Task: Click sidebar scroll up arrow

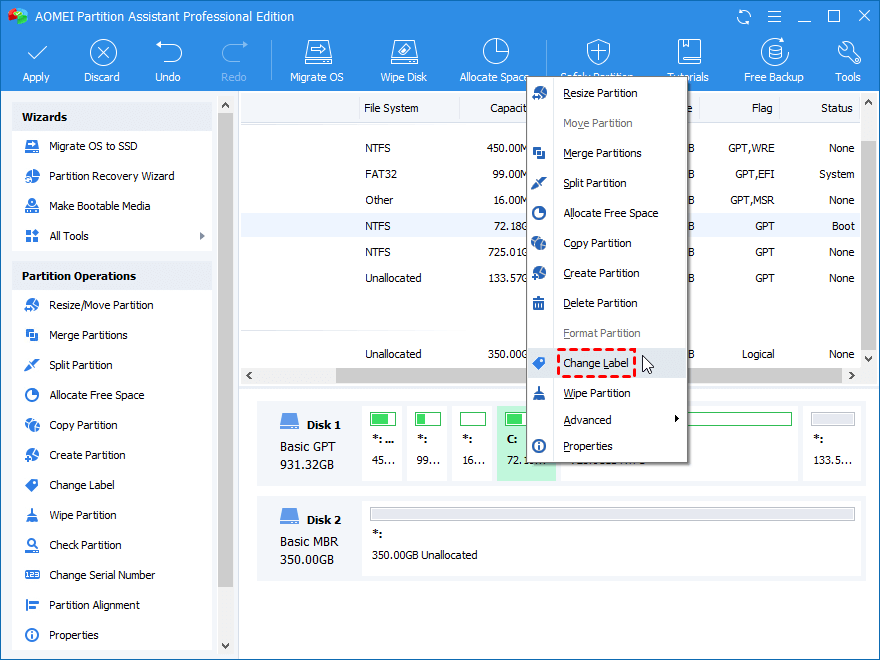Action: click(x=226, y=105)
